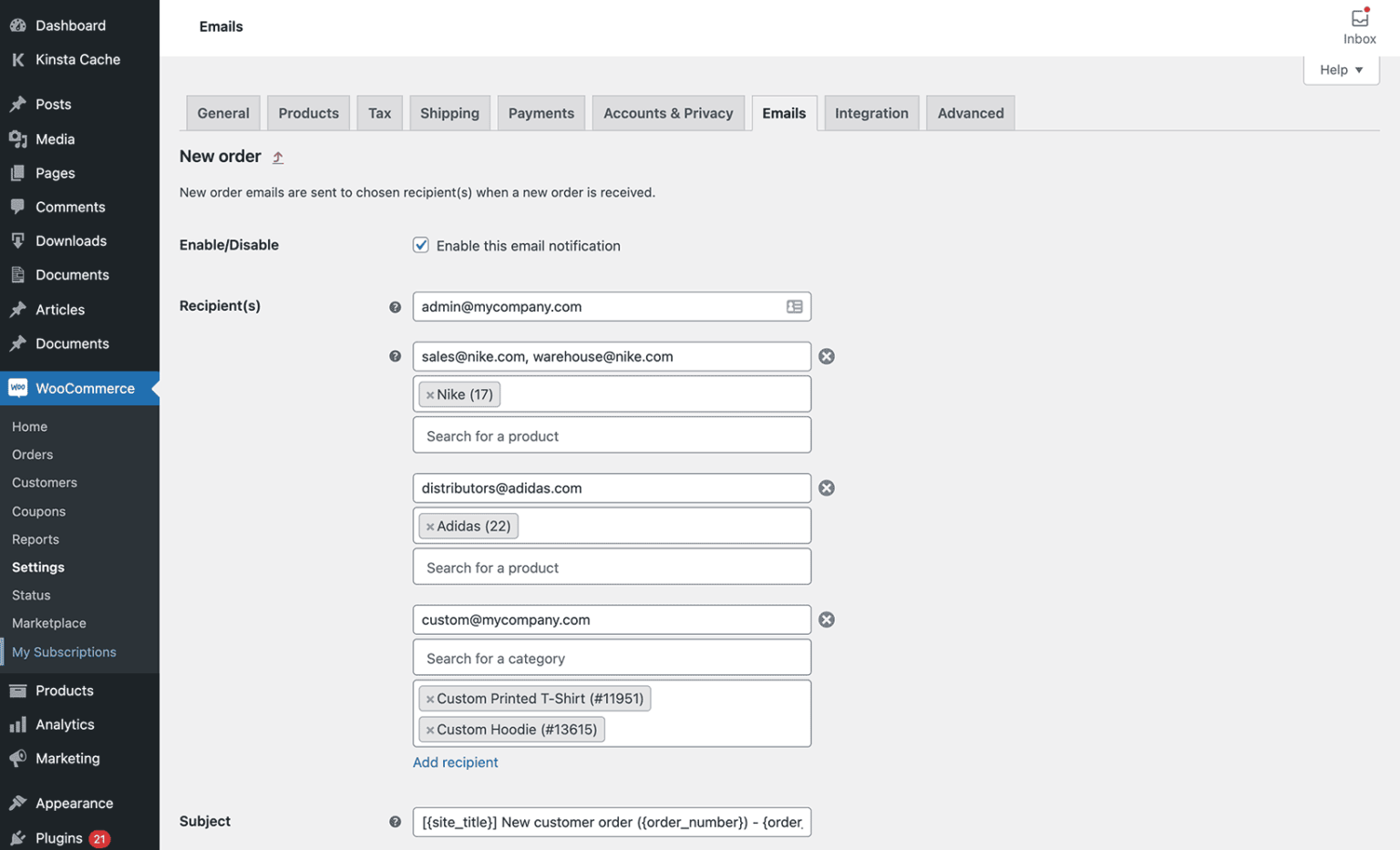Click the WooCommerce icon in the sidebar

click(17, 388)
